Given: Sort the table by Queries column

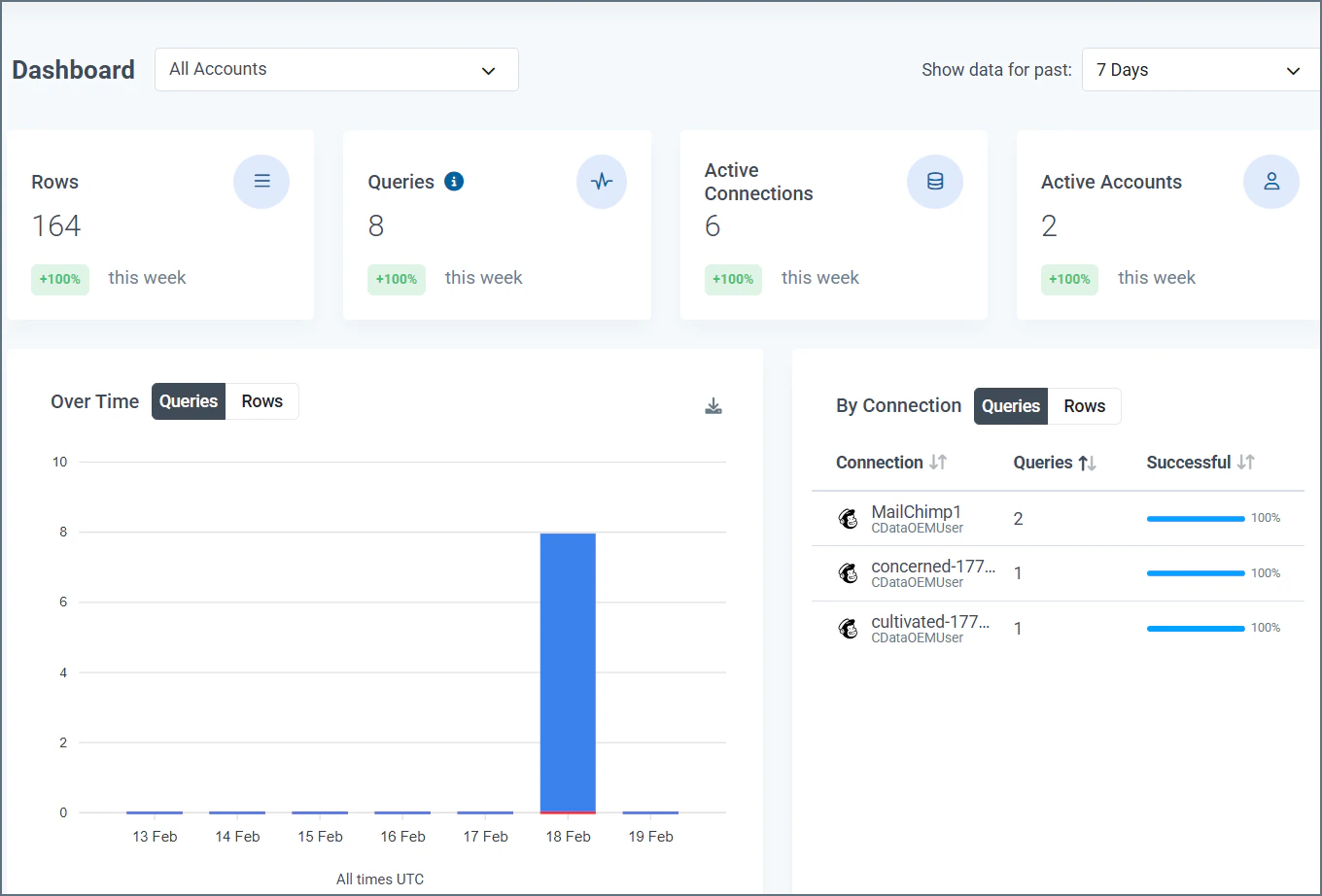Looking at the screenshot, I should click(1054, 463).
